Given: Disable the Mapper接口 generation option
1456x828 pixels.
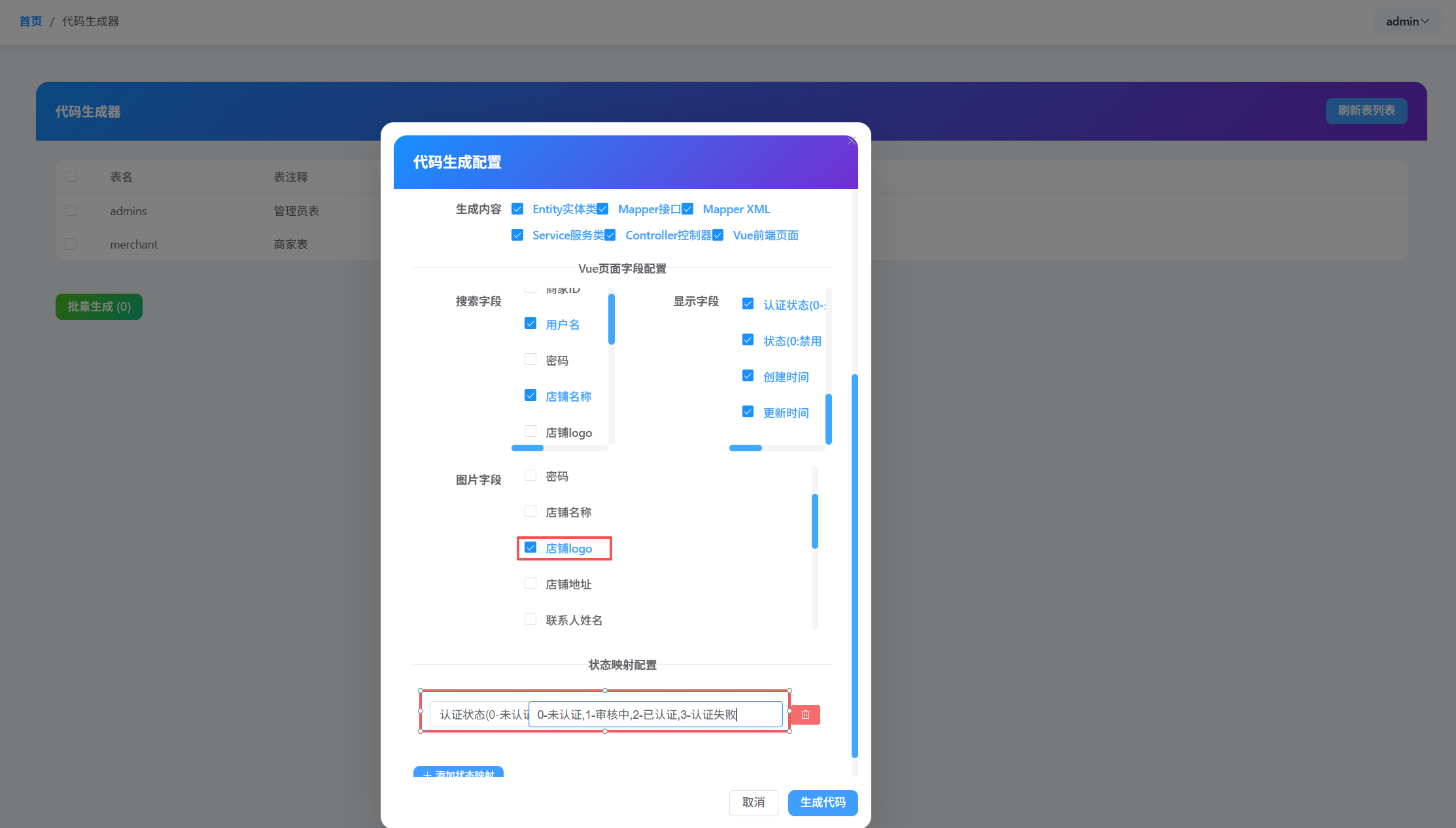Looking at the screenshot, I should click(603, 208).
